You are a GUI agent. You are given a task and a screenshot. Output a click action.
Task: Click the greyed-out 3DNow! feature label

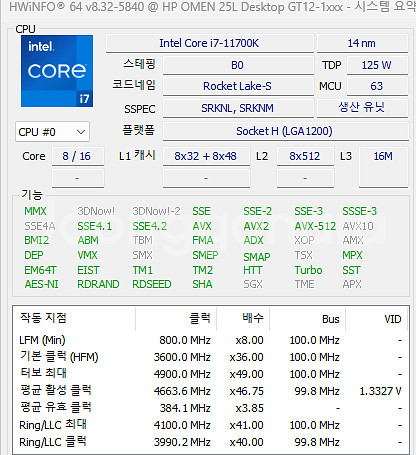click(96, 211)
